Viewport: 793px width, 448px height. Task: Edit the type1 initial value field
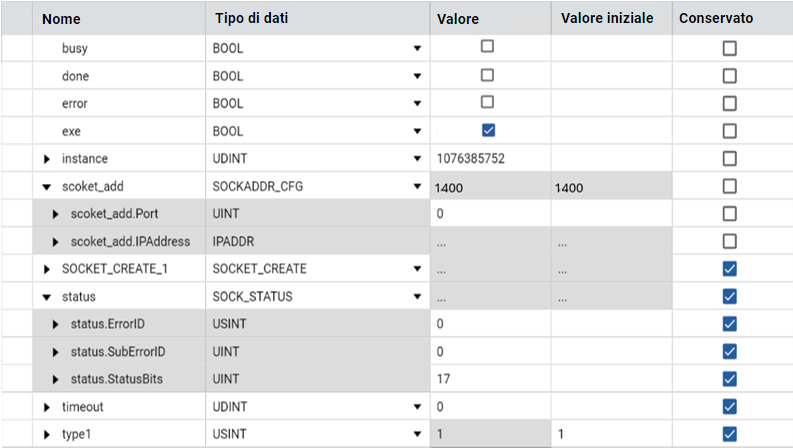610,434
